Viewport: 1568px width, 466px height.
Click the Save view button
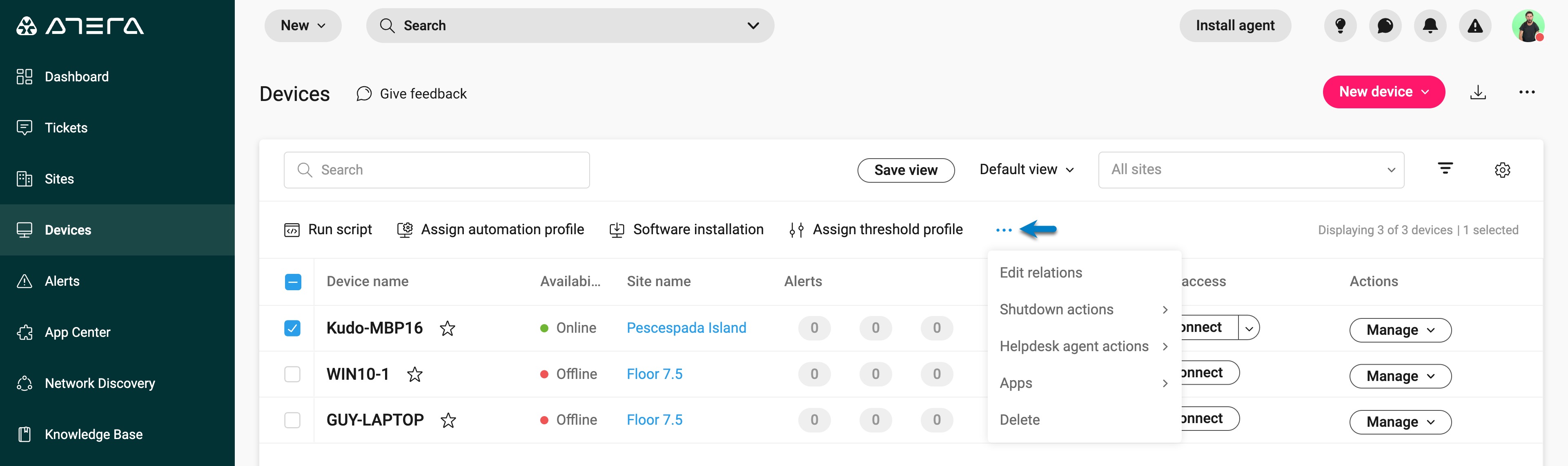click(906, 170)
